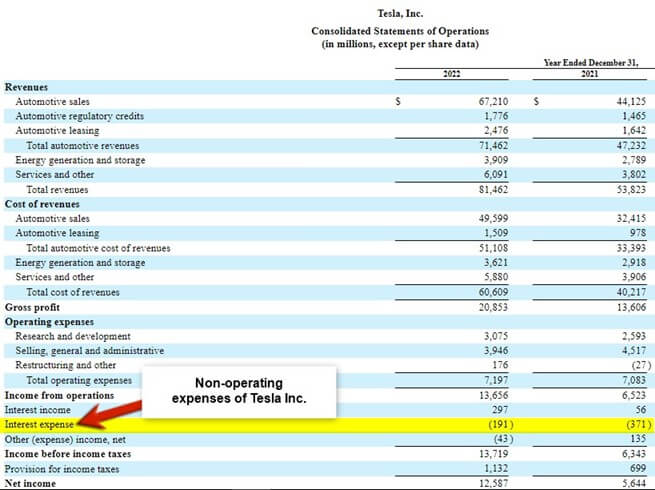Viewport: 655px width, 490px height.
Task: Select the 60,609 total cost value
Action: [x=493, y=292]
